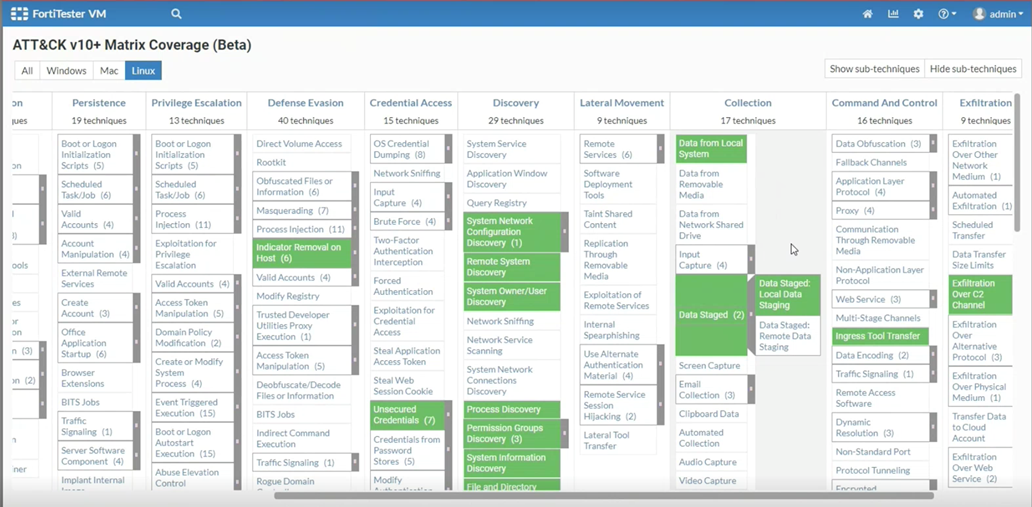Expand Scheduled Task/Job handle under Persistence
The image size is (1032, 507).
[x=136, y=189]
